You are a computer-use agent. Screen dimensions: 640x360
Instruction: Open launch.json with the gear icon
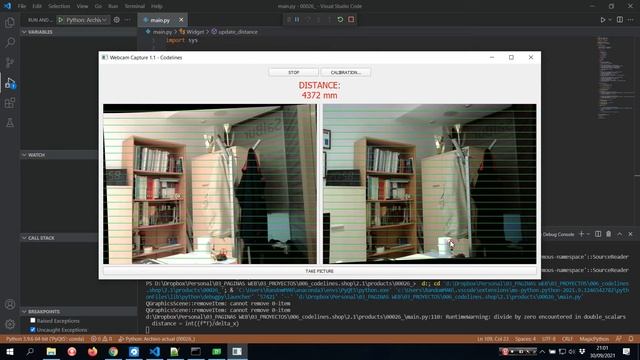pos(117,20)
